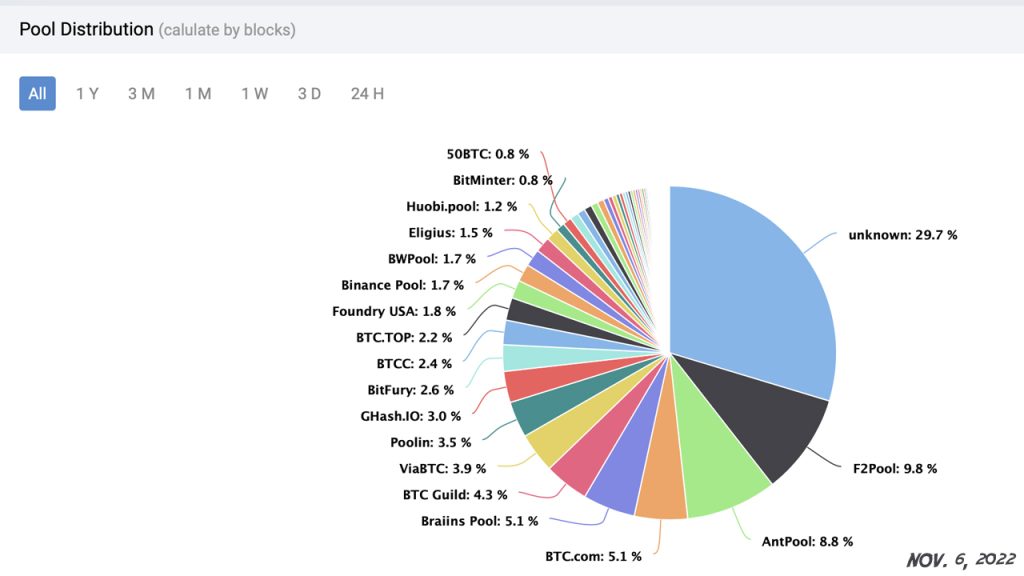Click the Foundry USA: 1.8 % label
Screen dimensions: 1024x576
coord(393,311)
